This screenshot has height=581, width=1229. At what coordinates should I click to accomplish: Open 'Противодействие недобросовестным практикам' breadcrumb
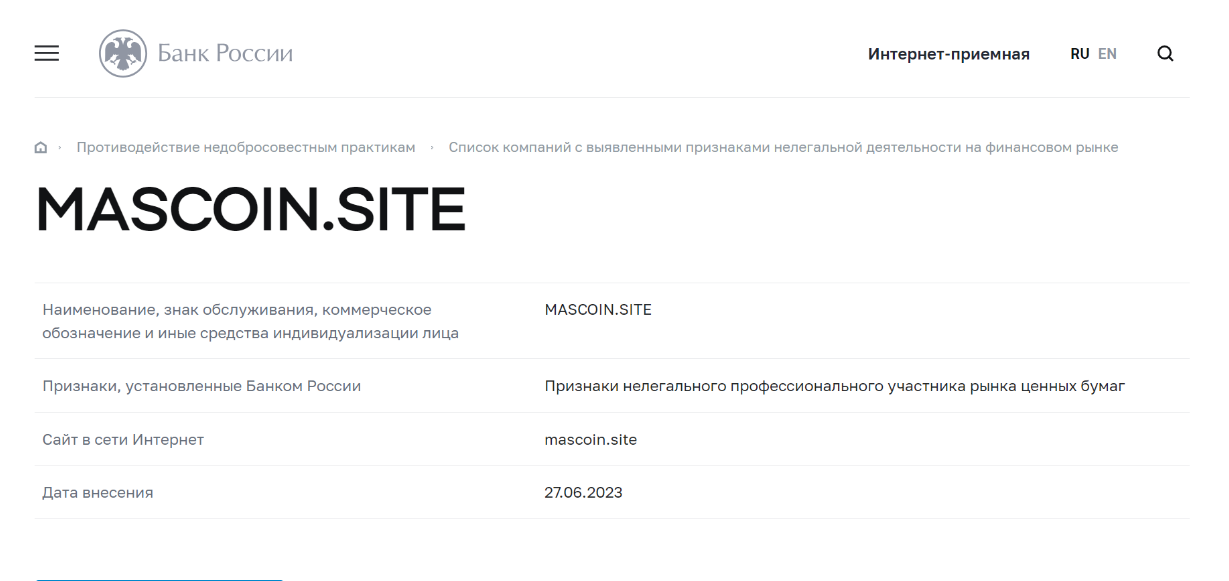click(246, 148)
